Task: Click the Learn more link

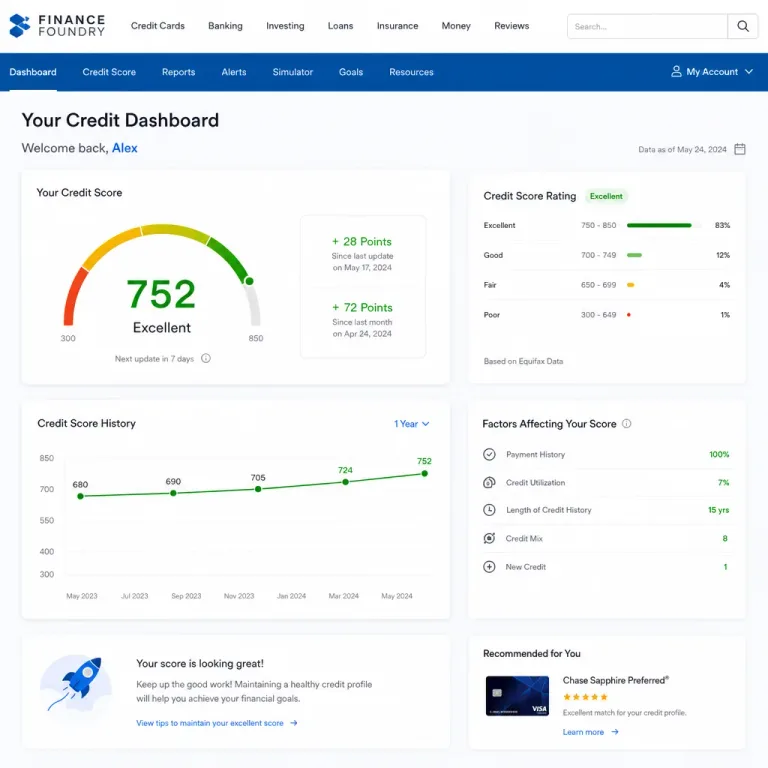Action: coord(583,732)
